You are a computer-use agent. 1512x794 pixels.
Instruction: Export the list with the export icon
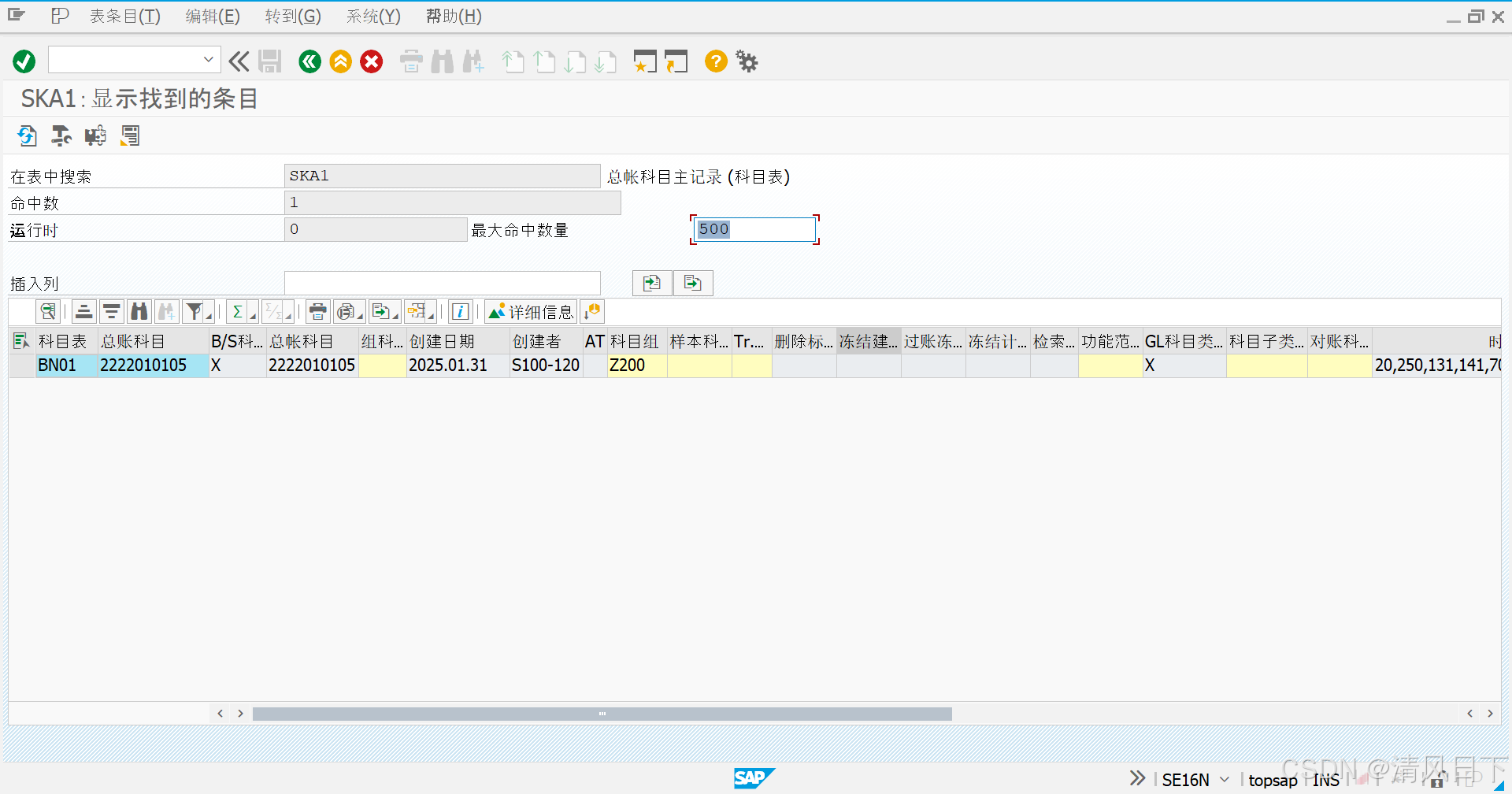point(382,311)
